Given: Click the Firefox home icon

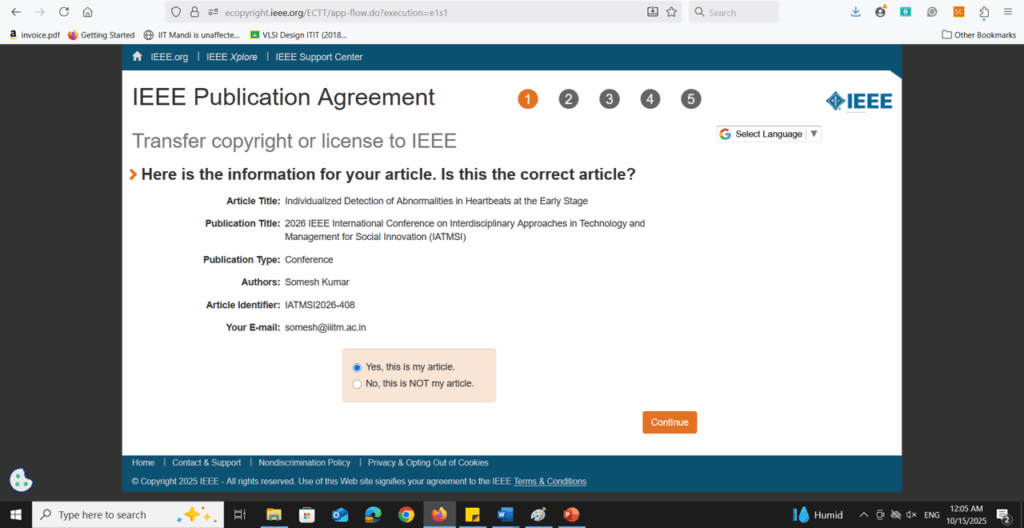Looking at the screenshot, I should coord(88,12).
